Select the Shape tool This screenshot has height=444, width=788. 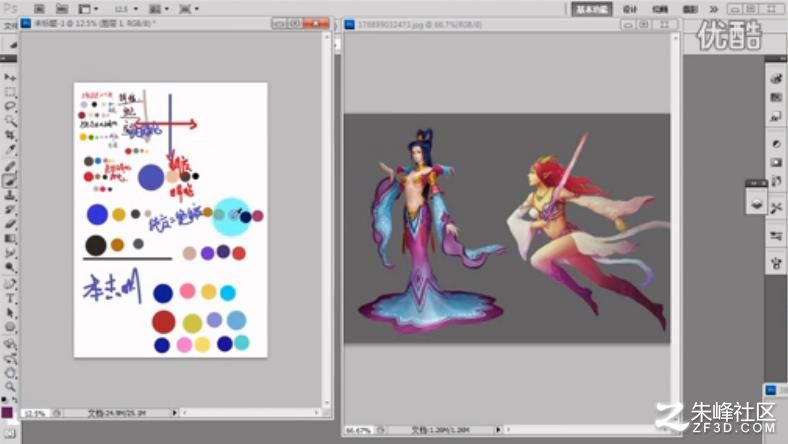10,327
